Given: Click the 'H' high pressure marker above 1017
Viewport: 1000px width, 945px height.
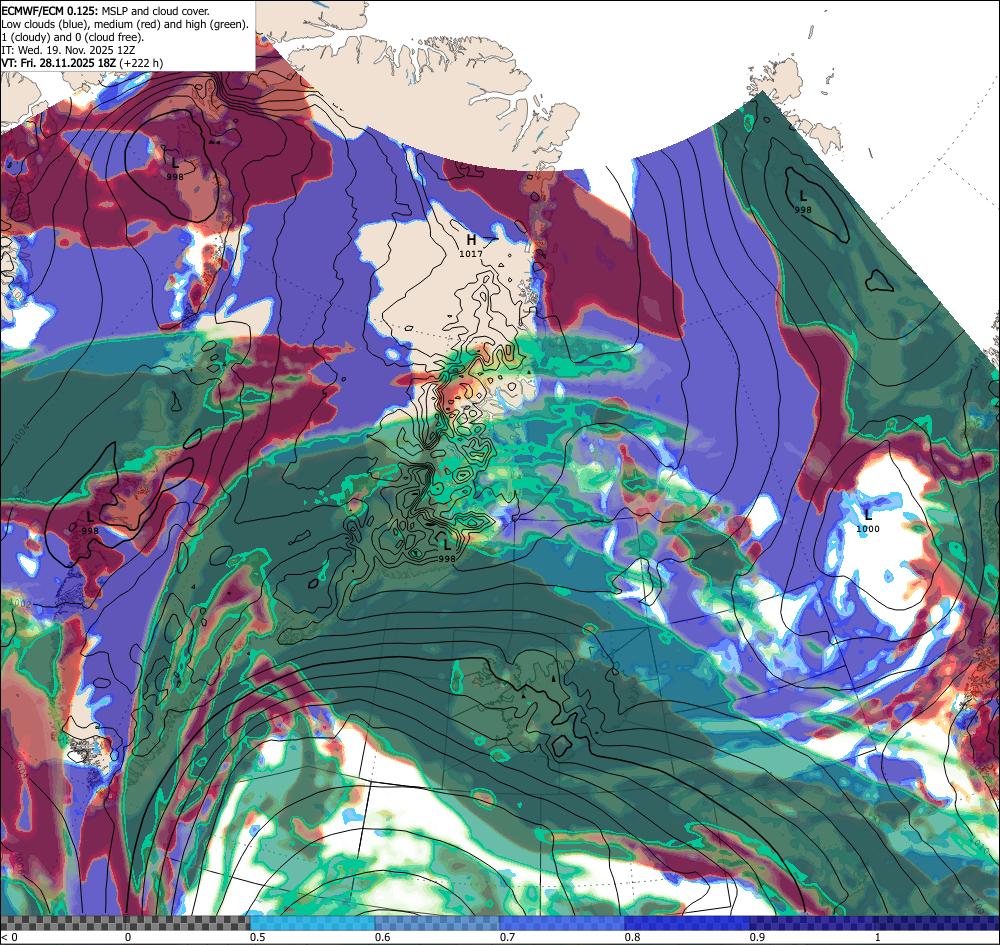Looking at the screenshot, I should pos(471,240).
